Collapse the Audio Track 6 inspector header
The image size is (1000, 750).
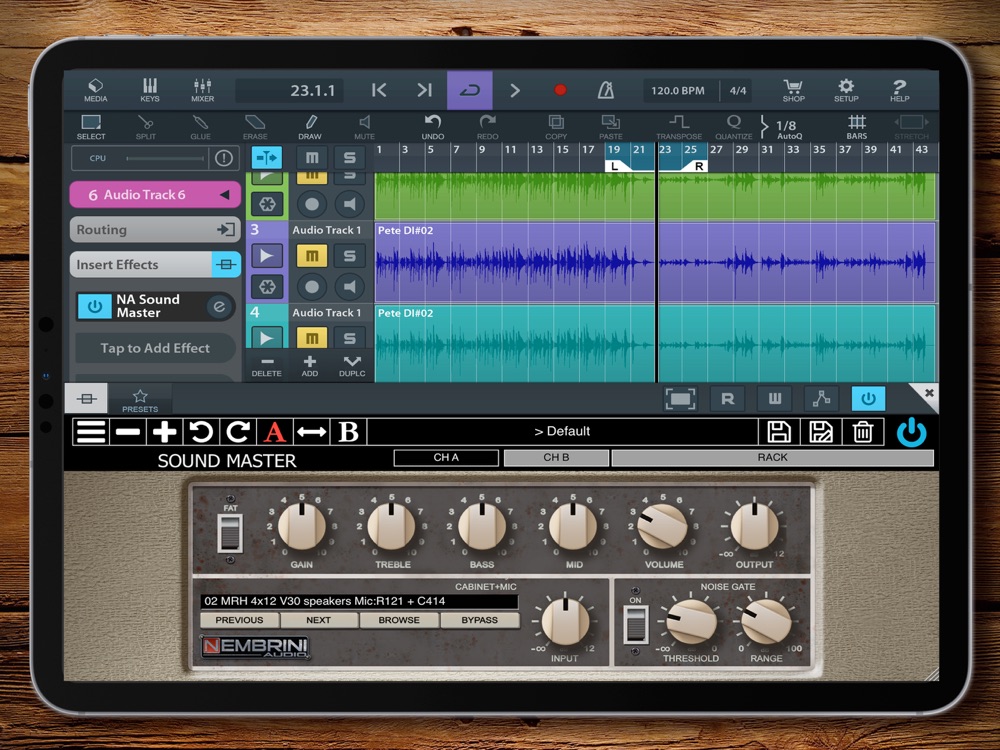pos(155,195)
